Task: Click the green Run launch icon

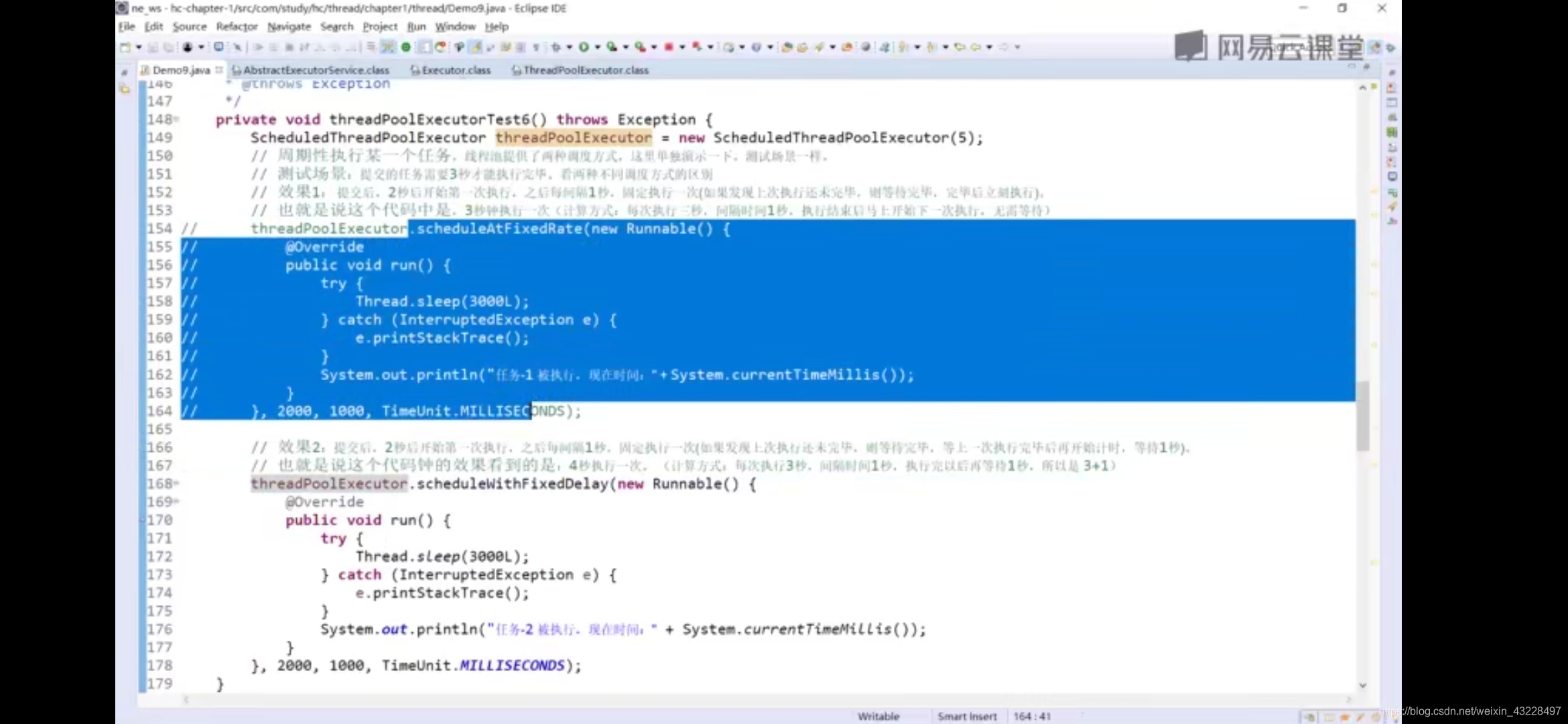Action: 583,47
